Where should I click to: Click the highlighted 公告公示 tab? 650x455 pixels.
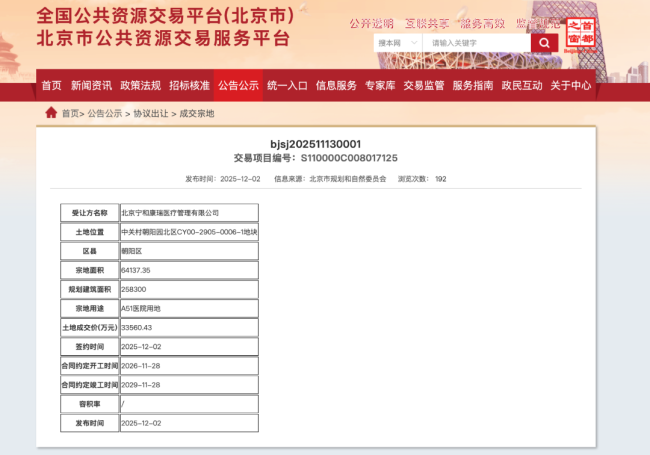tap(238, 85)
